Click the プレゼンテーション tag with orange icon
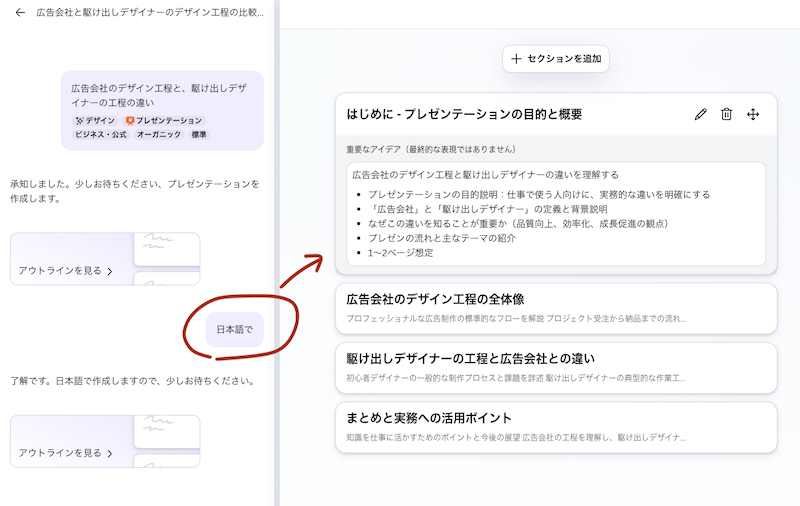 click(x=164, y=120)
